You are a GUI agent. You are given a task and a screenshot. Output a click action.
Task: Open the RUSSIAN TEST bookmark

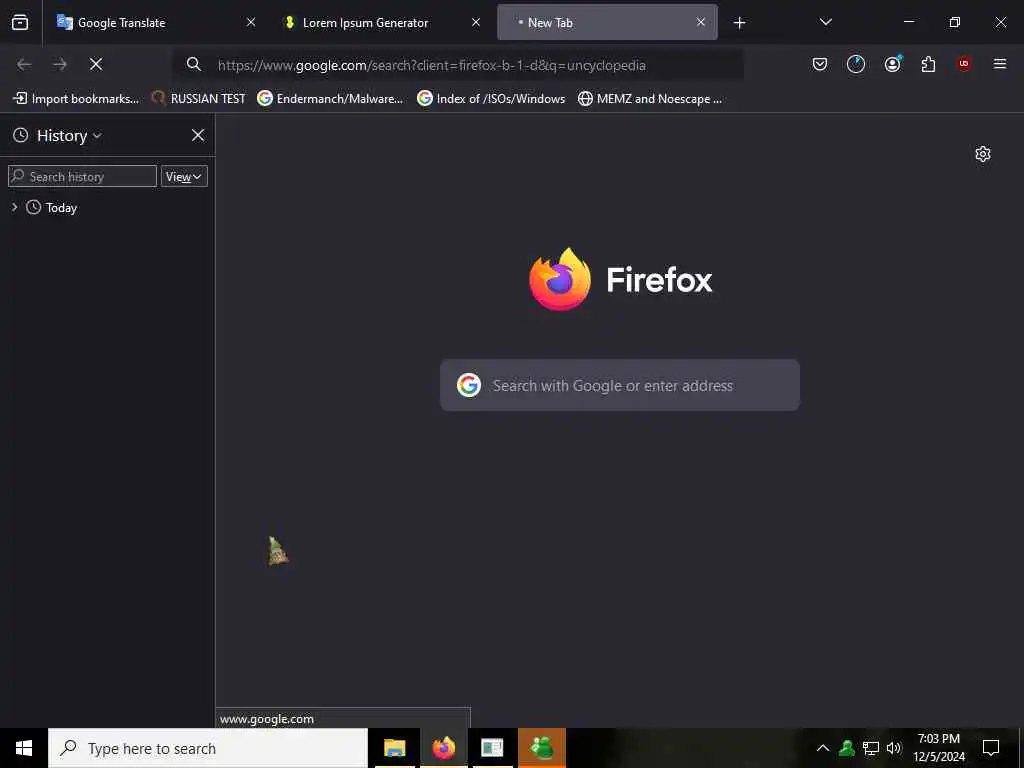coord(199,99)
